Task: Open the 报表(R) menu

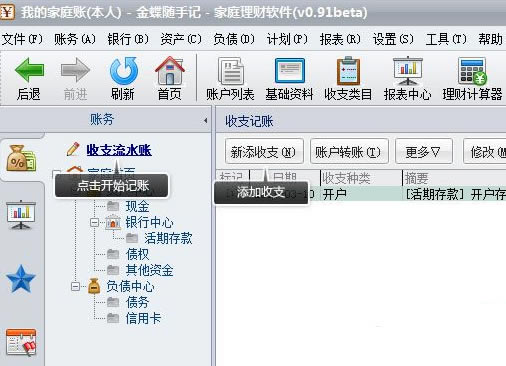Action: click(x=340, y=39)
